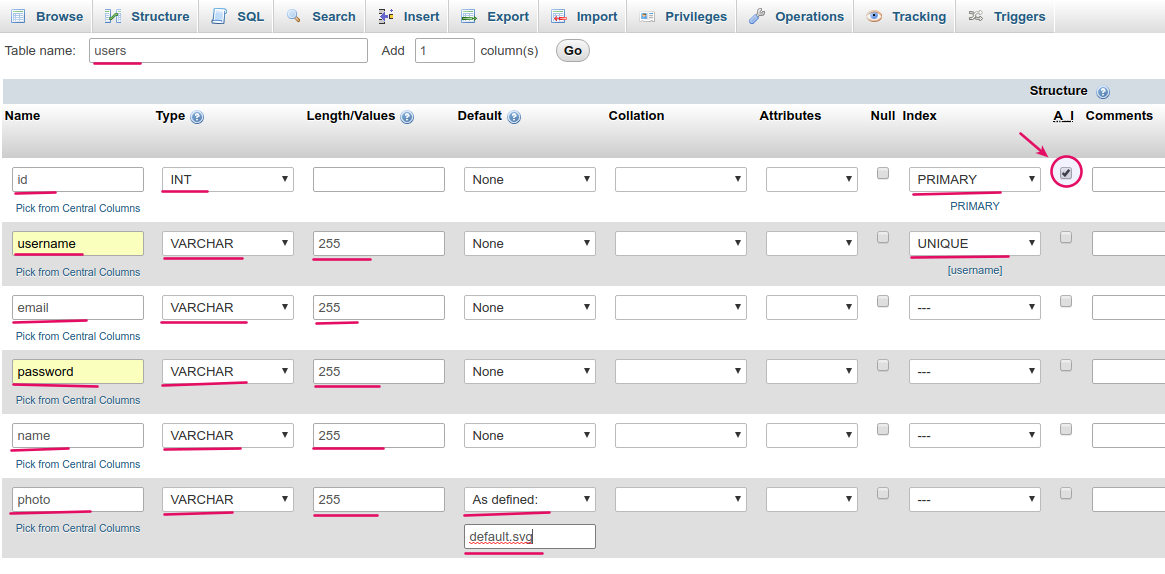Click help icon next to Default header
This screenshot has height=574, width=1165.
coord(514,117)
